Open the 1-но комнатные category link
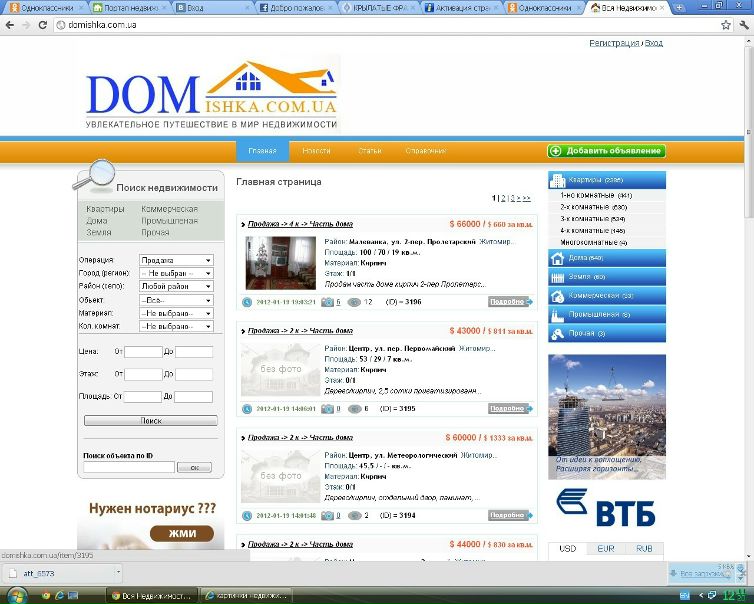This screenshot has height=604, width=754. (x=596, y=196)
